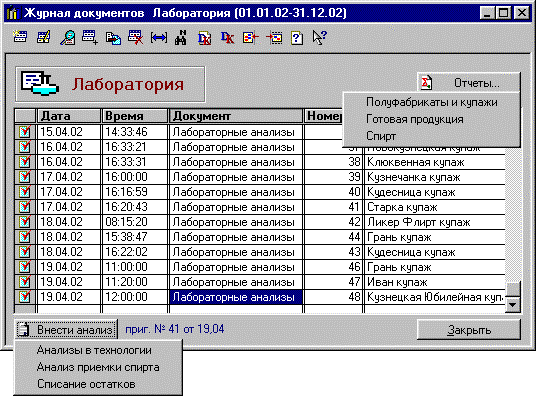This screenshot has width=536, height=396.
Task: Select date cell 15.04.02
Action: click(x=69, y=132)
